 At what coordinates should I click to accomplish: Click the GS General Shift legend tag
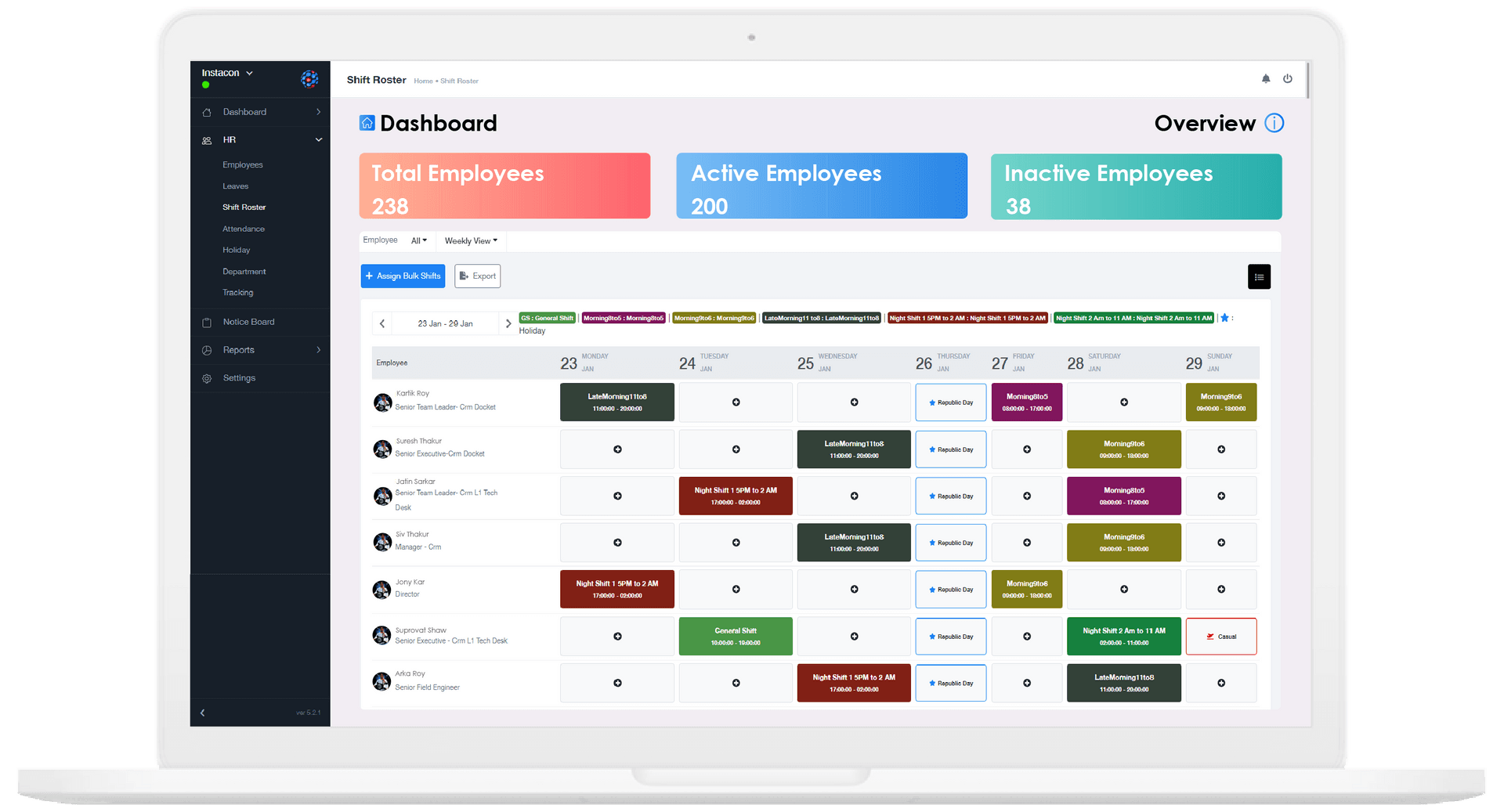pos(547,318)
